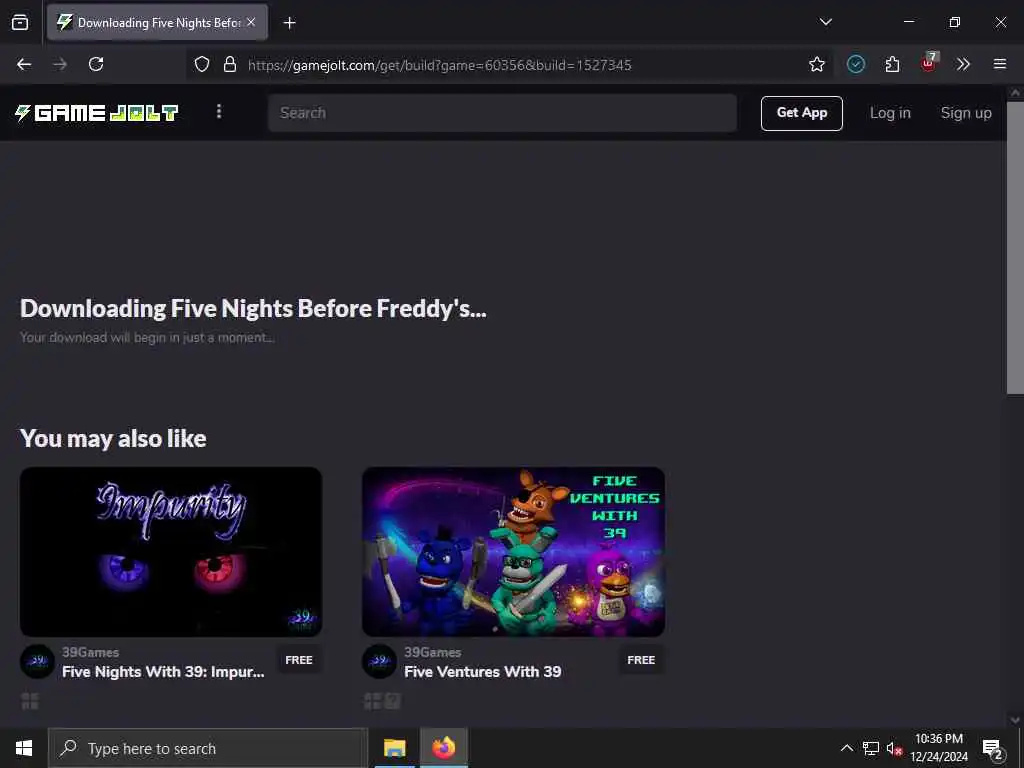Screen dimensions: 1024x768
Task: Focus the Game Jolt Search field
Action: pyautogui.click(x=502, y=113)
